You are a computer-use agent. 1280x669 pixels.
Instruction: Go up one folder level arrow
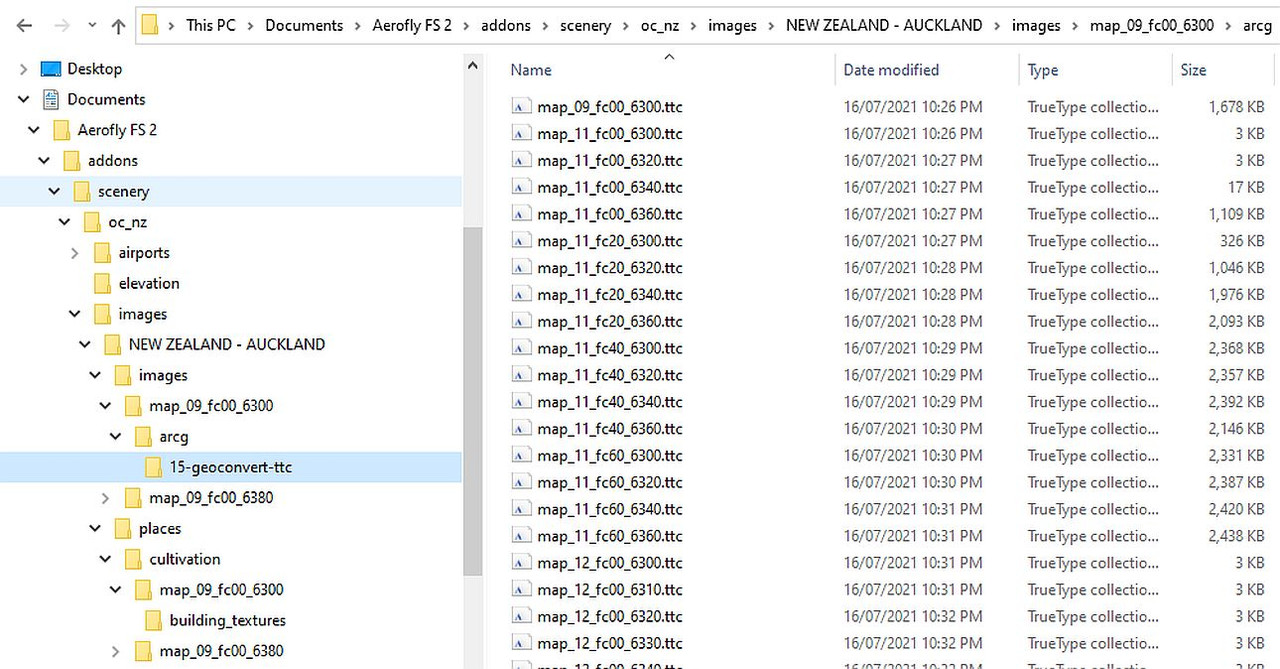click(x=118, y=26)
